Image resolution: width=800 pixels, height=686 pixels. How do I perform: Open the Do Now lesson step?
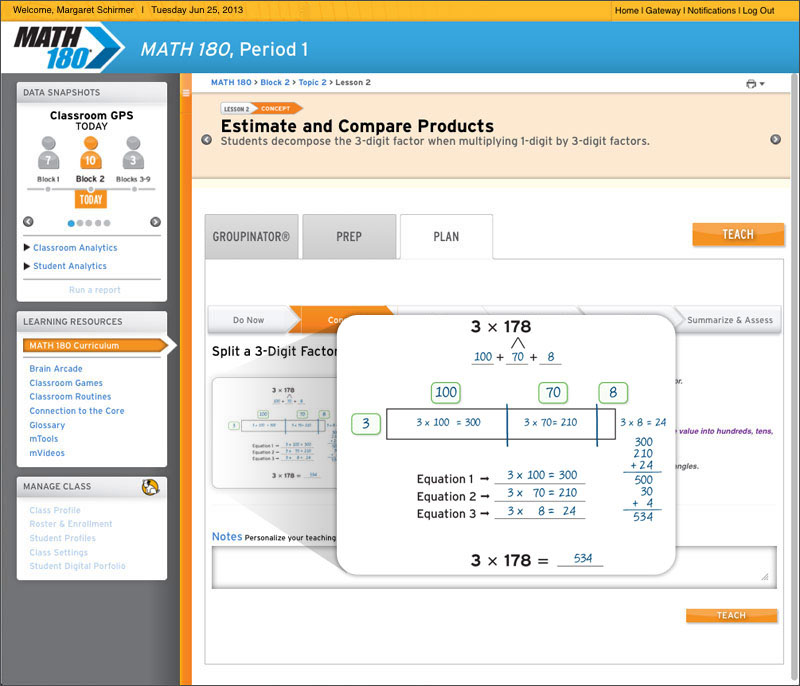click(x=251, y=320)
